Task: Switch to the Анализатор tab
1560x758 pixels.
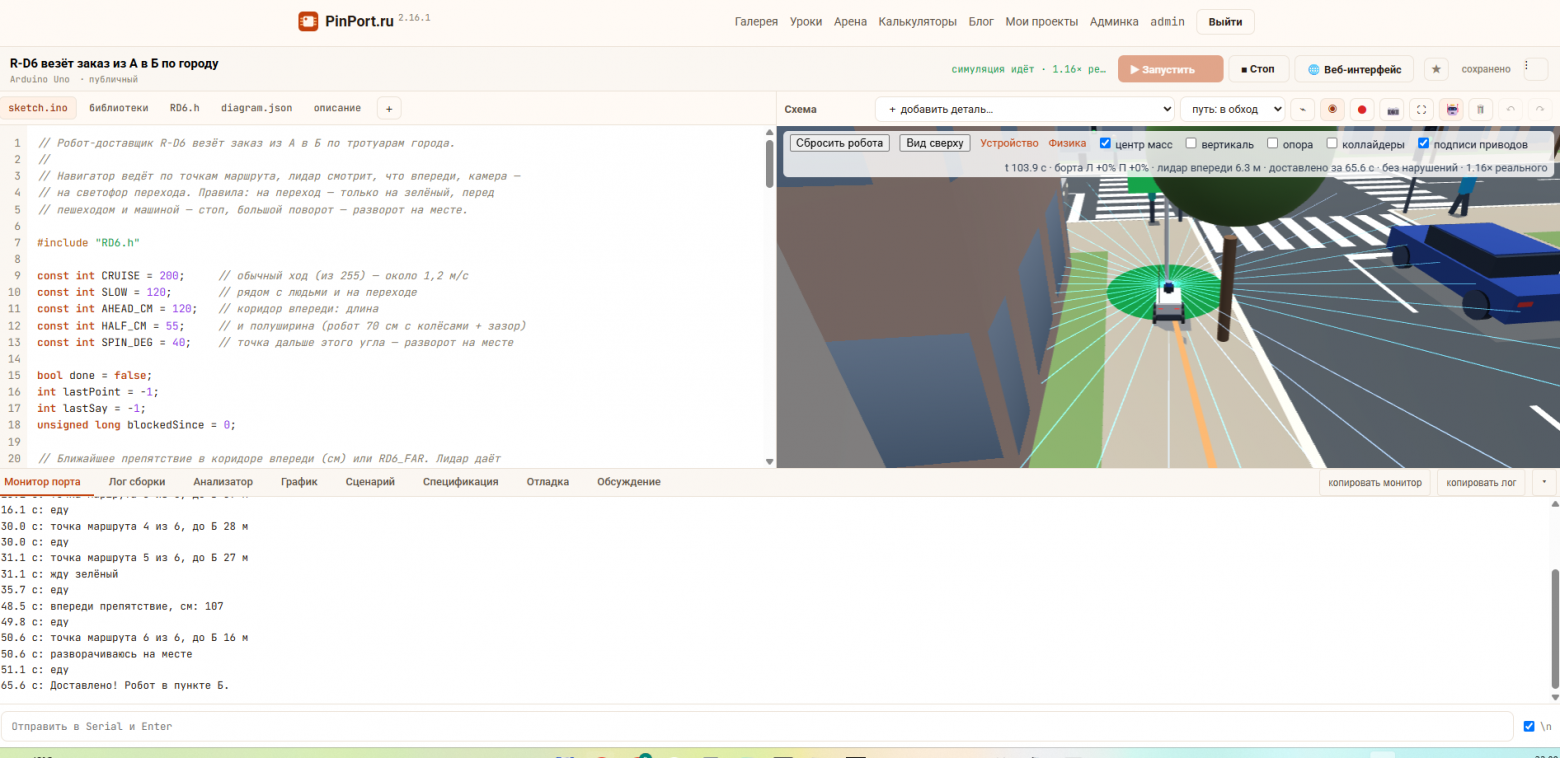Action: [223, 482]
